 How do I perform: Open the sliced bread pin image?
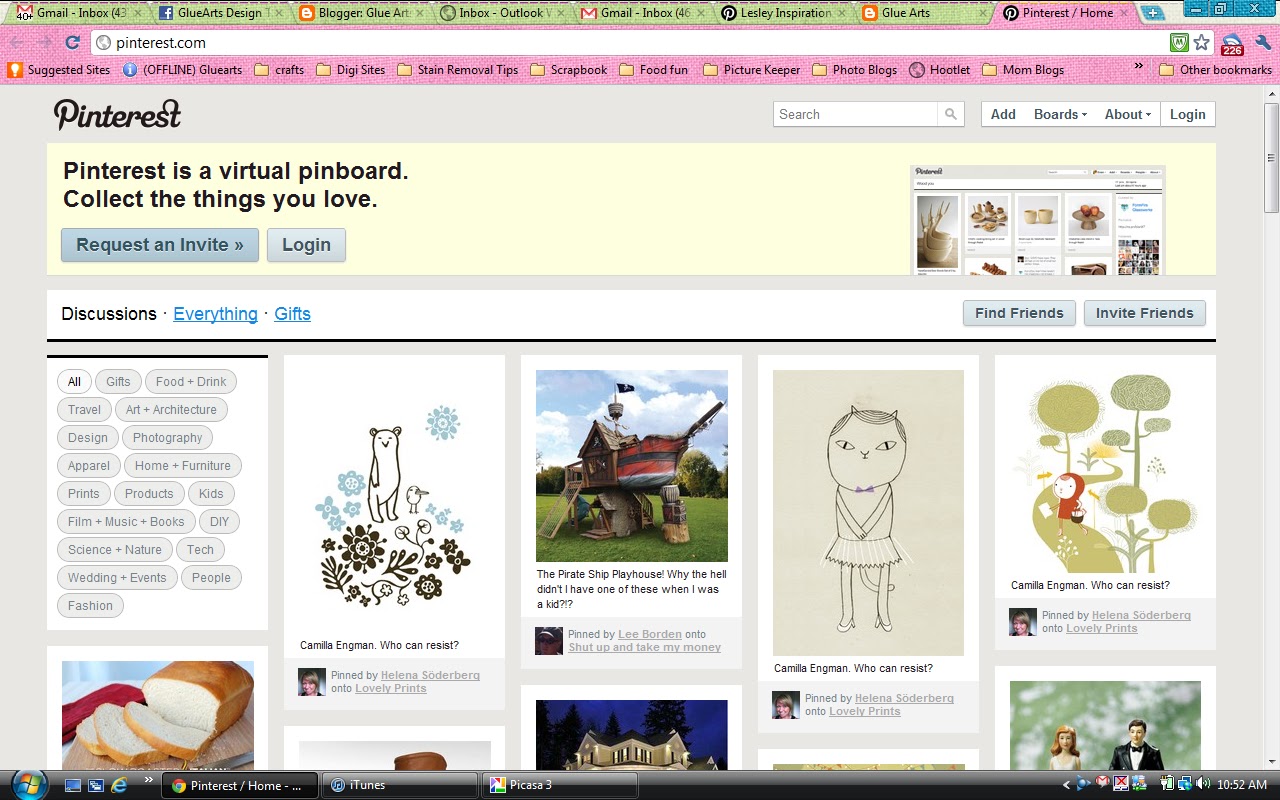[x=158, y=715]
